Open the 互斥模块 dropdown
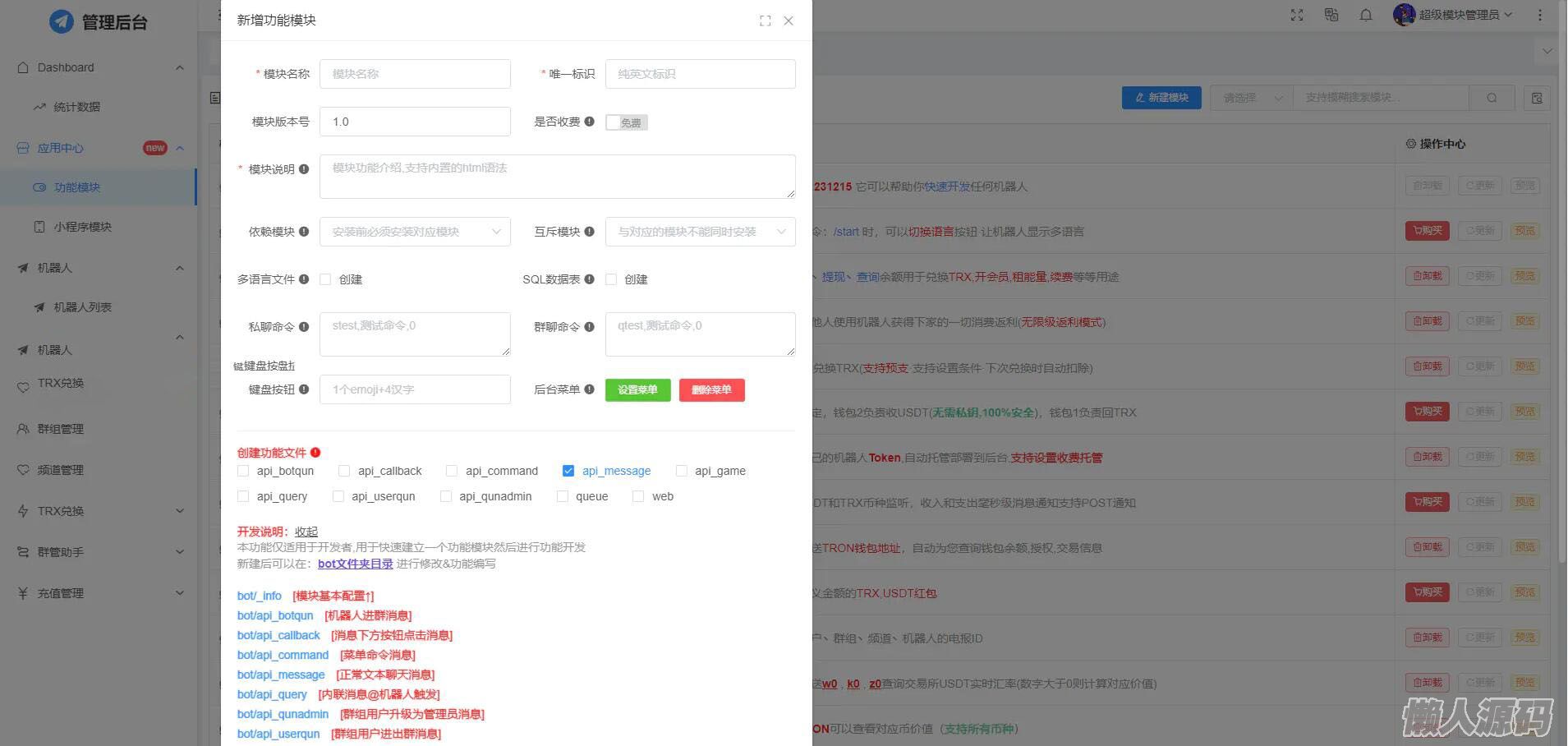Image resolution: width=1568 pixels, height=746 pixels. [700, 232]
